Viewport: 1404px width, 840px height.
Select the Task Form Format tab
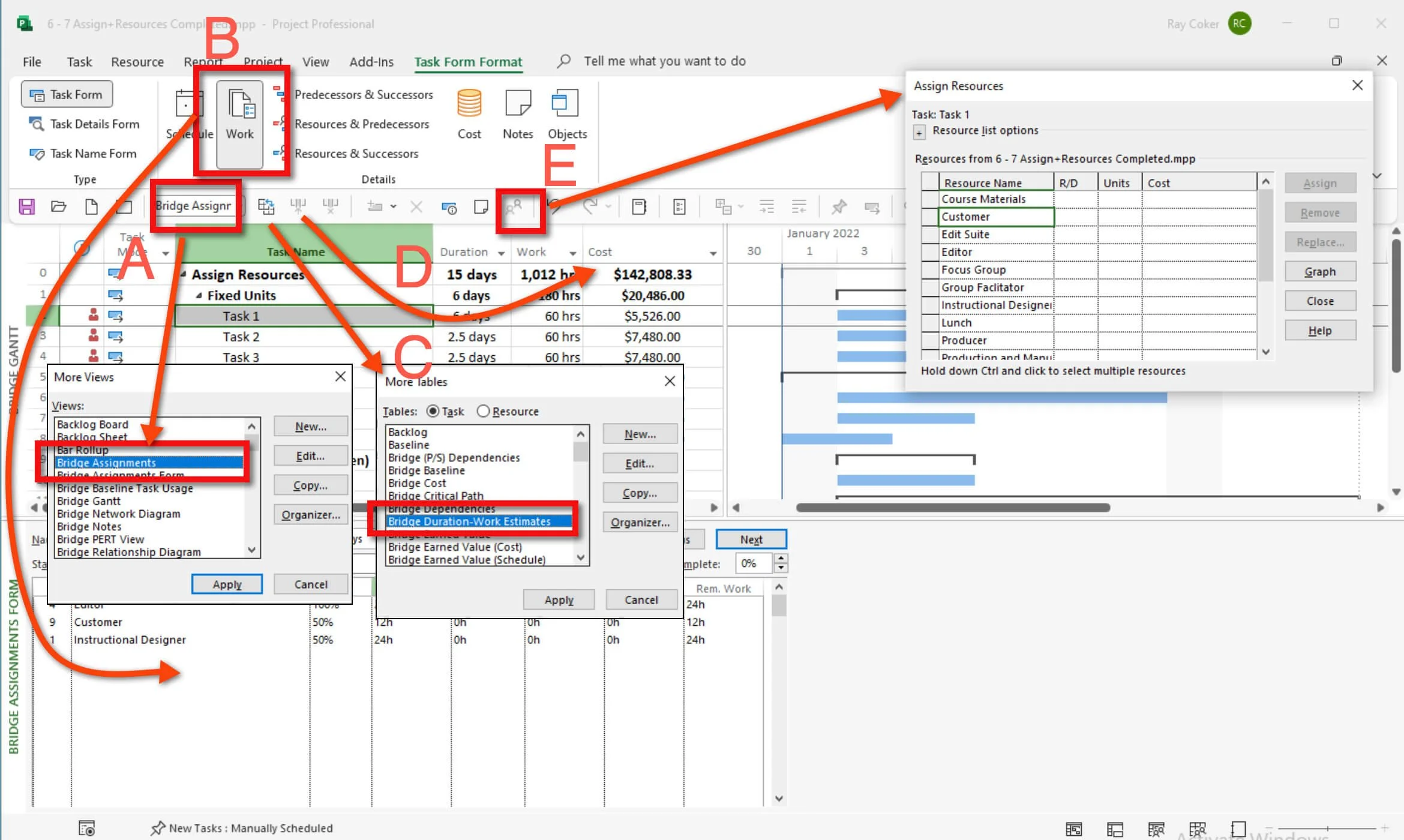click(x=468, y=62)
